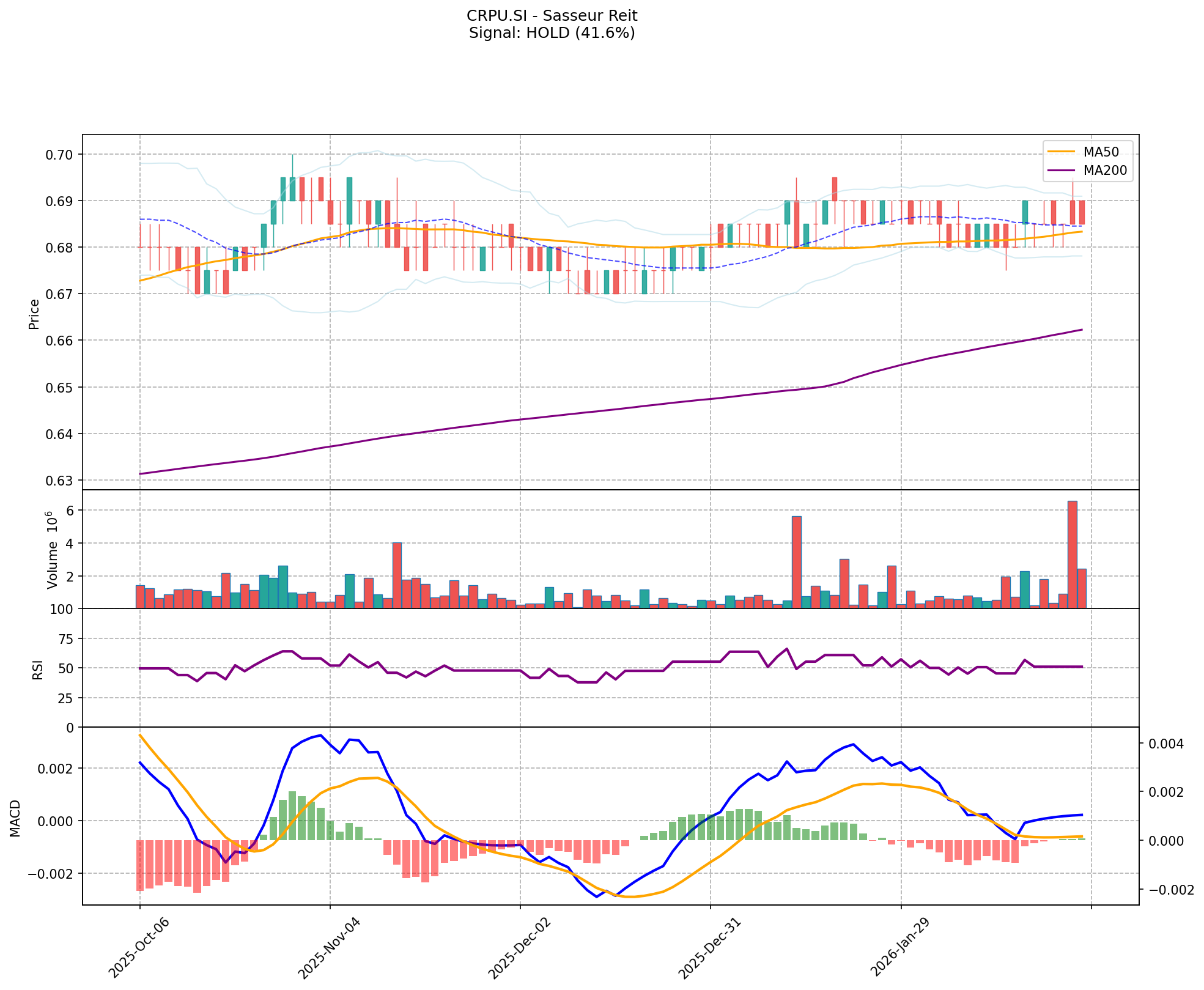
Task: Click the 0.004 tick on right MACD axis
Action: coord(1166,744)
